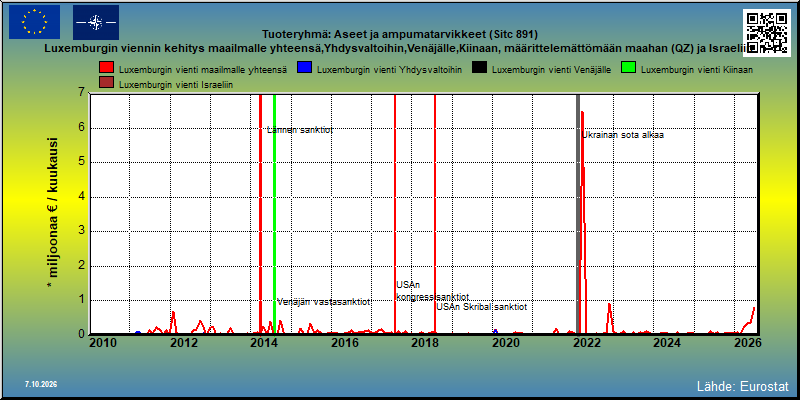
Task: Click the European Union flag icon
Action: pyautogui.click(x=34, y=22)
